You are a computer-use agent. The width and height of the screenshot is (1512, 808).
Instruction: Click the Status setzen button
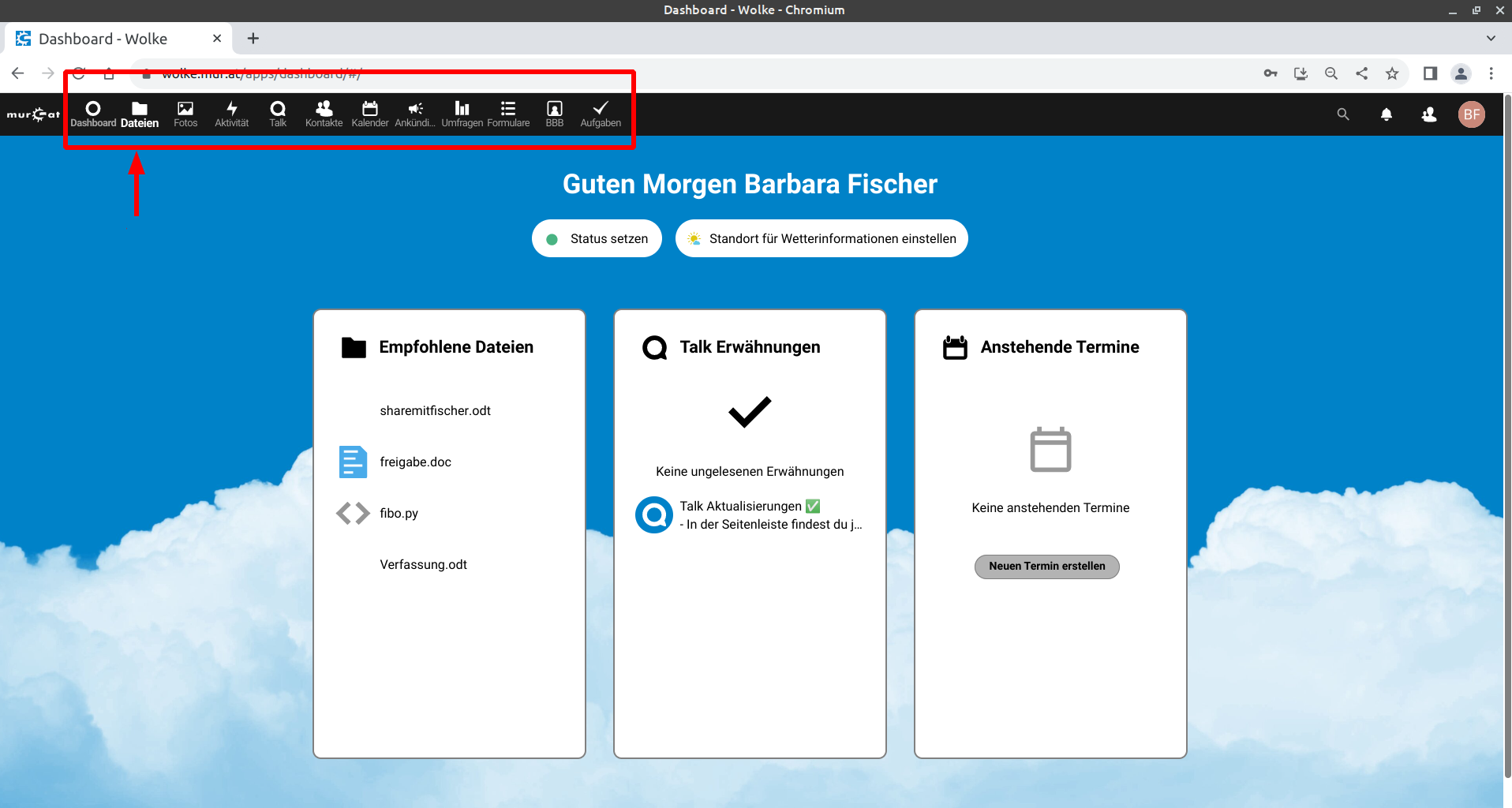[597, 238]
